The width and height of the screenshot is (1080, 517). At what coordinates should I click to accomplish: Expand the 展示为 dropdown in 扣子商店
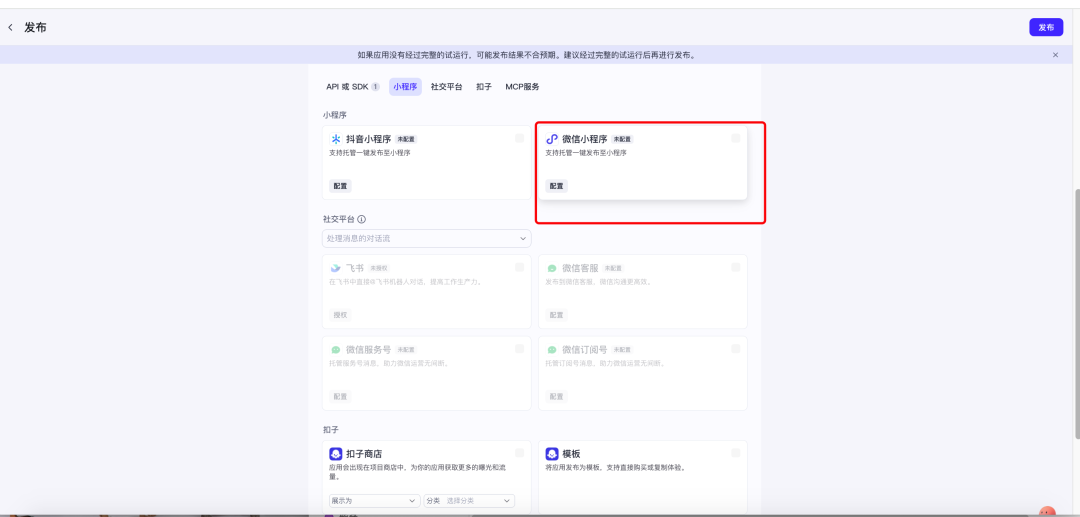click(x=374, y=500)
